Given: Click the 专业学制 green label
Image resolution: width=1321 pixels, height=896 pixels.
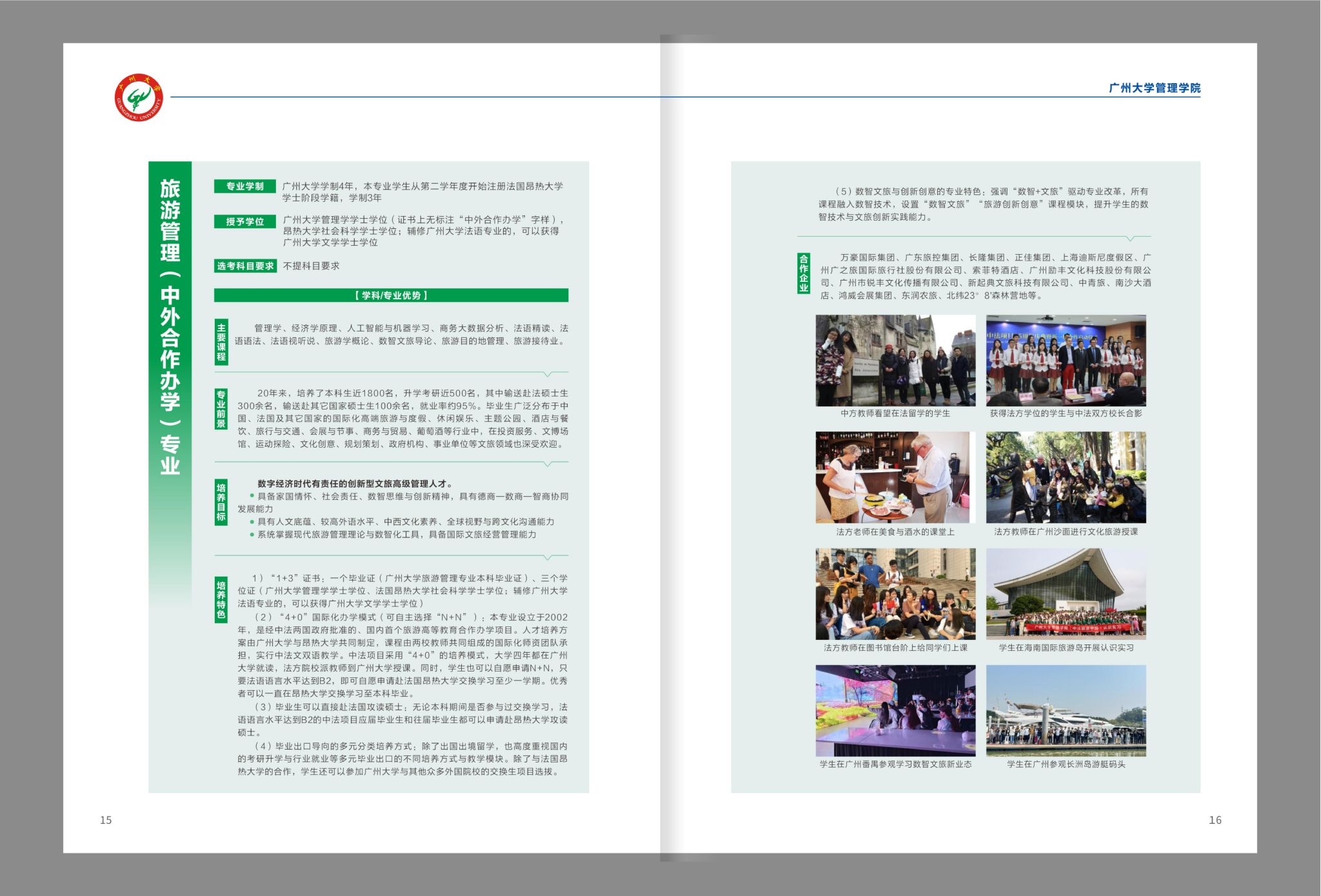Looking at the screenshot, I should click(244, 186).
